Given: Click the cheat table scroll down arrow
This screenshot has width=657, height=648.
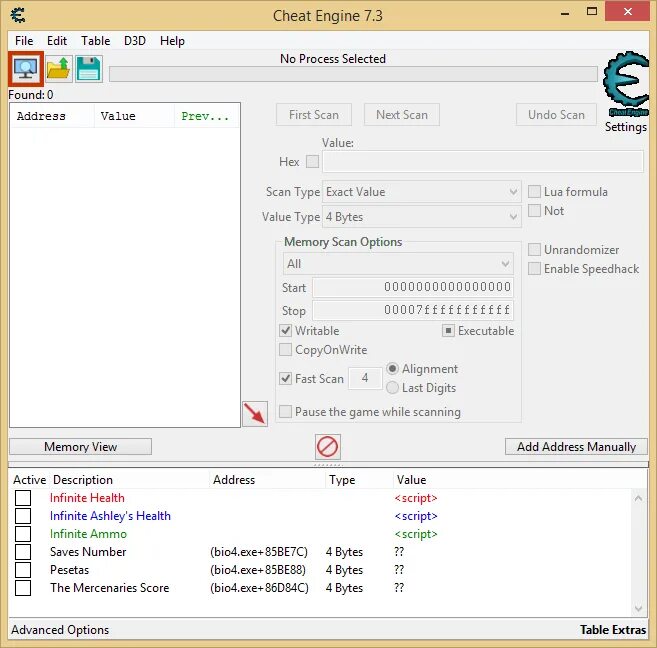Looking at the screenshot, I should (639, 608).
